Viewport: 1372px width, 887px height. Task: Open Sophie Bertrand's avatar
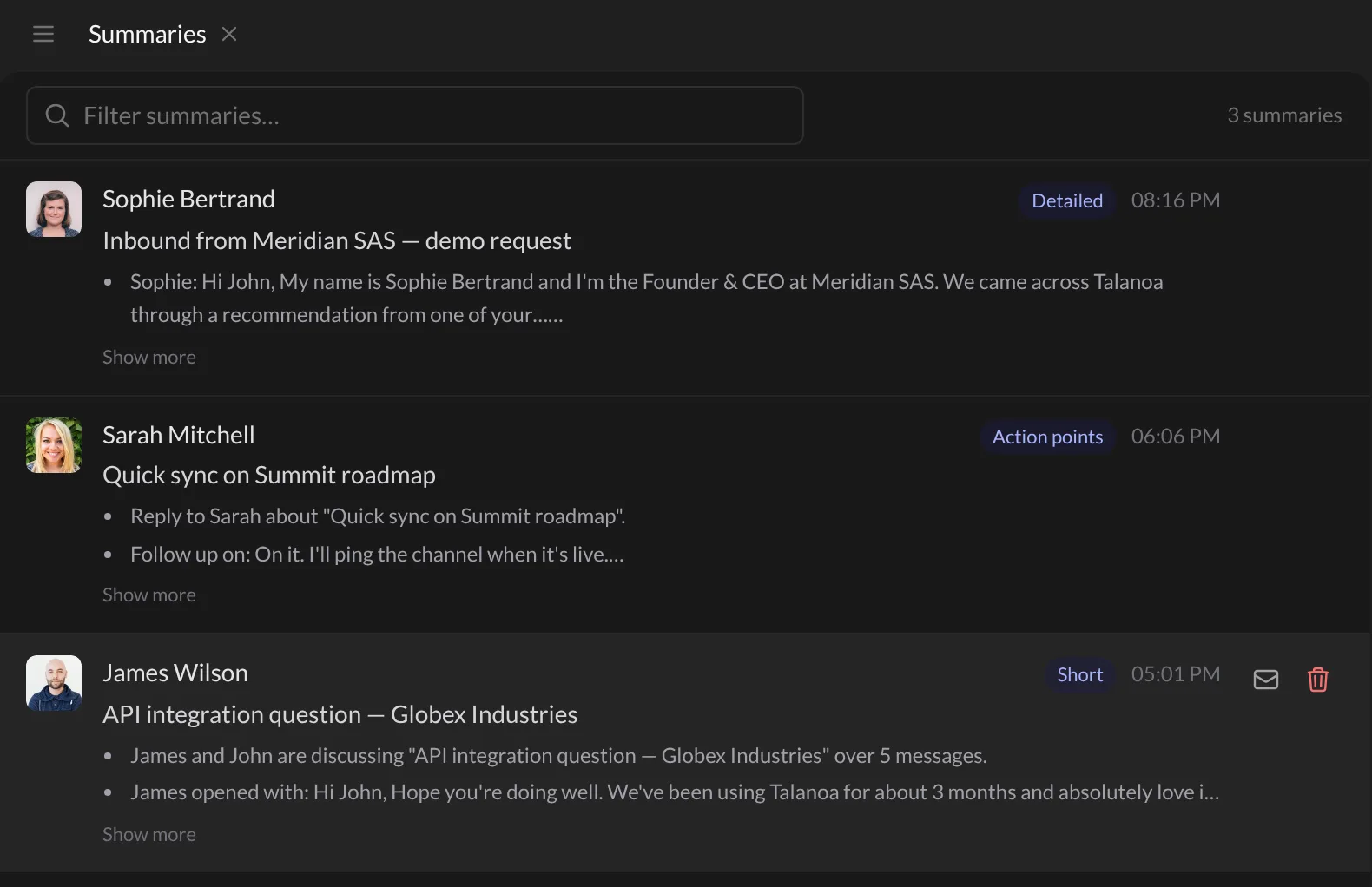point(54,209)
